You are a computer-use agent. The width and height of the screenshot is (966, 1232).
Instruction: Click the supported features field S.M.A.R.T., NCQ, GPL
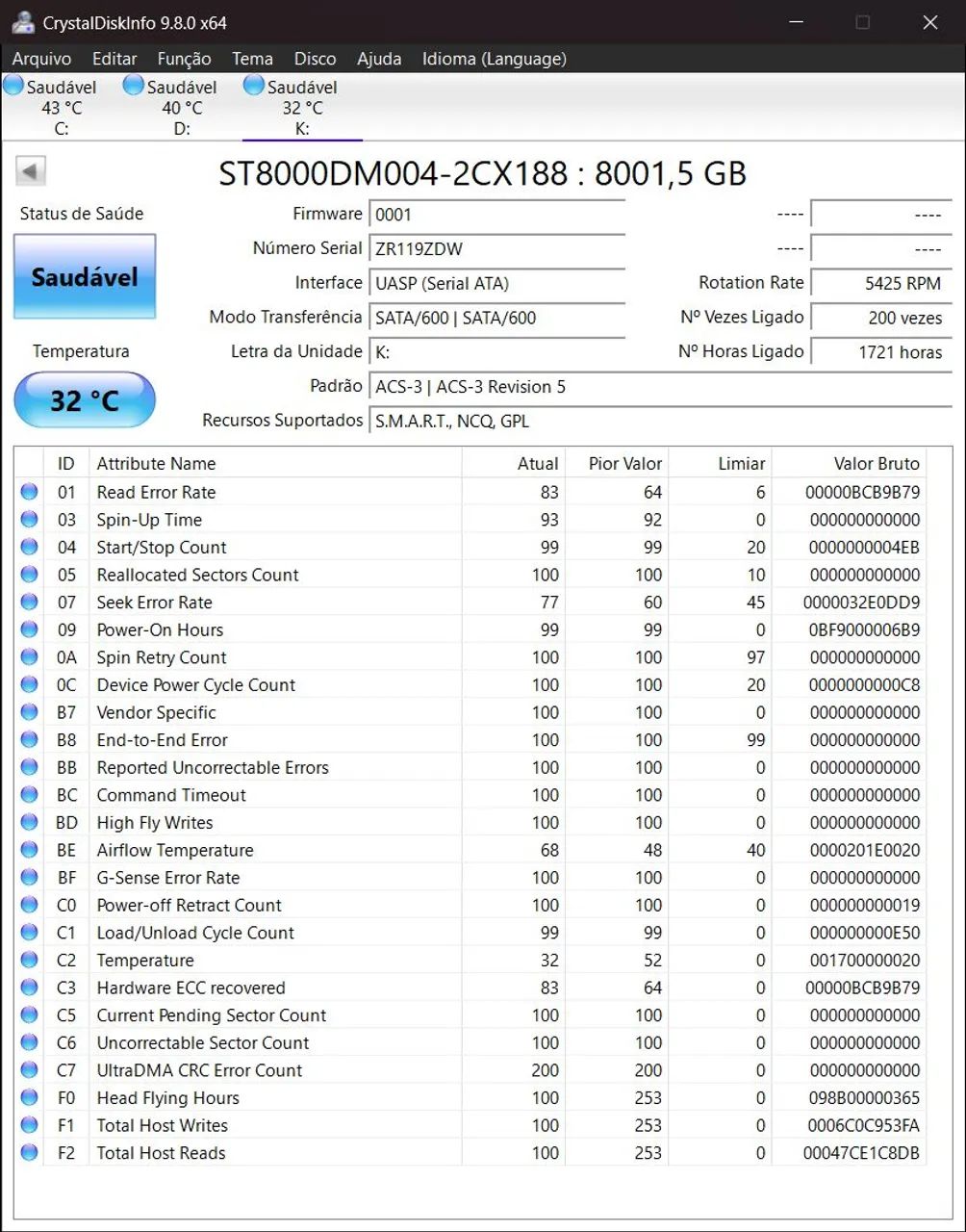661,422
